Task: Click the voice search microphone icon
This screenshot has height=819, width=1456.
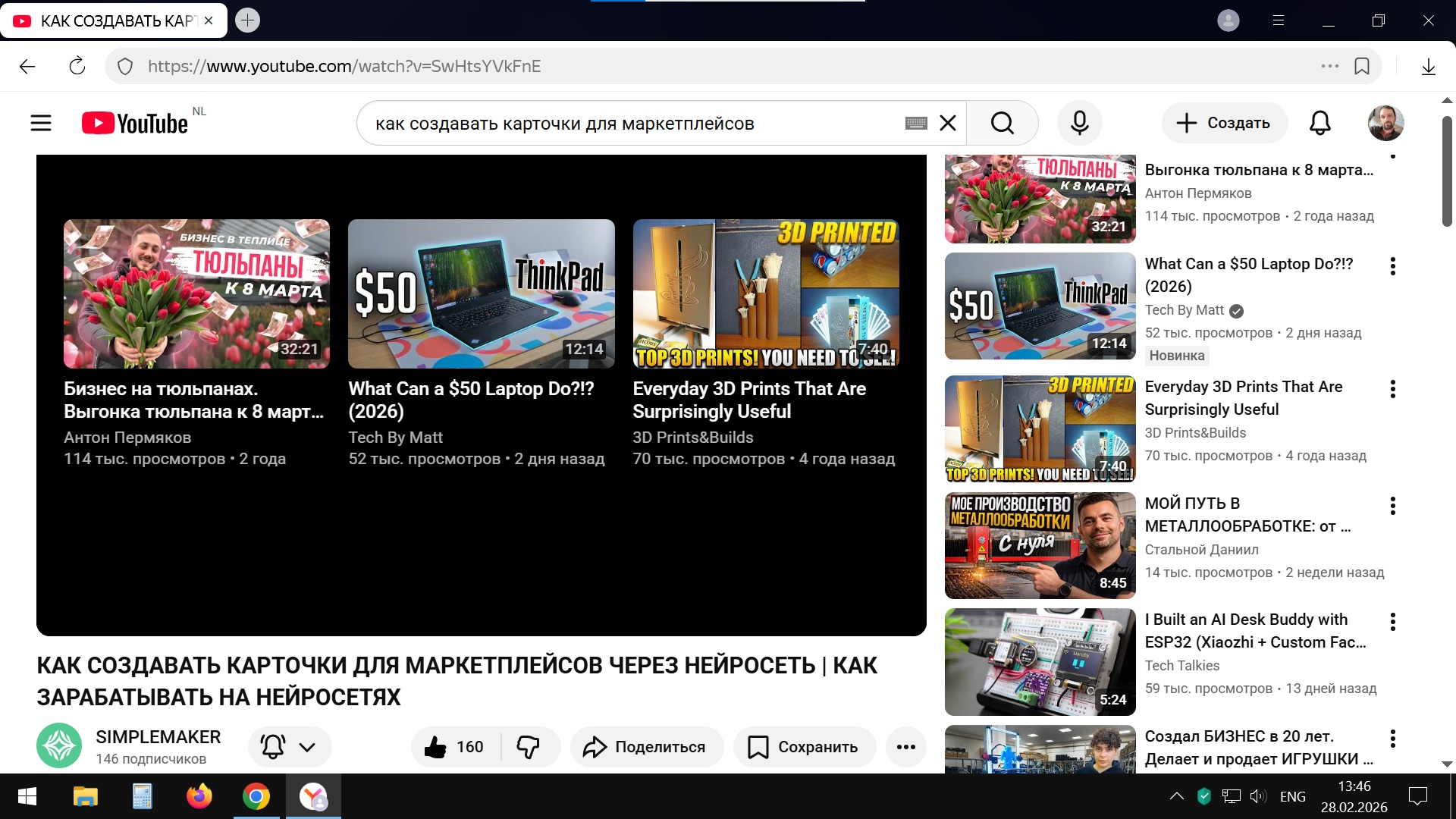Action: (x=1079, y=123)
